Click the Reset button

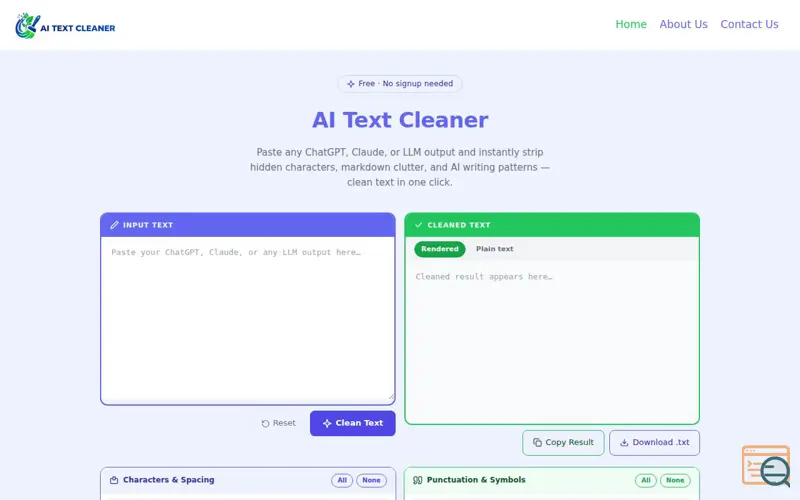(279, 423)
